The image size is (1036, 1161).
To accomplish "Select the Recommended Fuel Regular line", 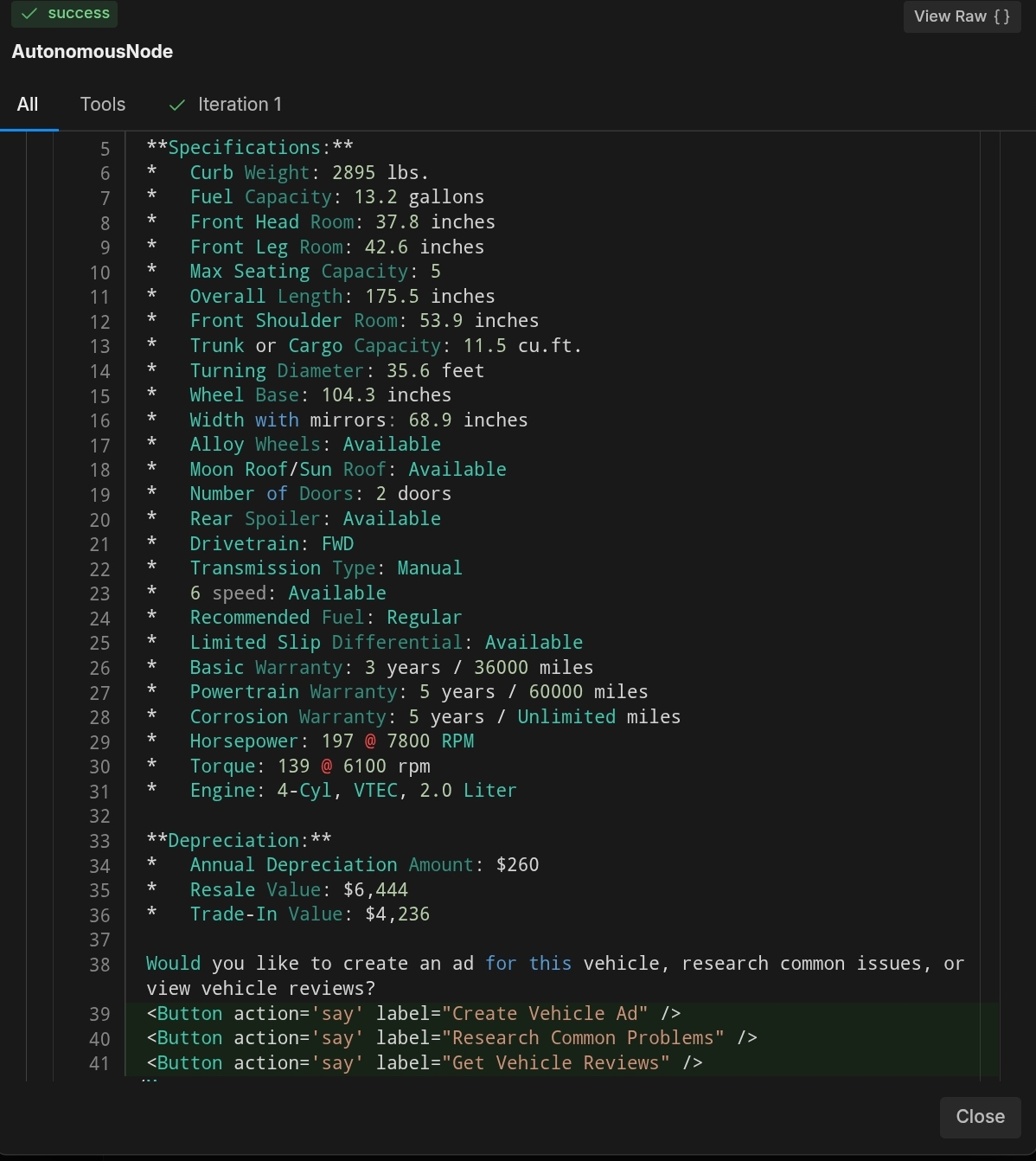I will pos(304,618).
